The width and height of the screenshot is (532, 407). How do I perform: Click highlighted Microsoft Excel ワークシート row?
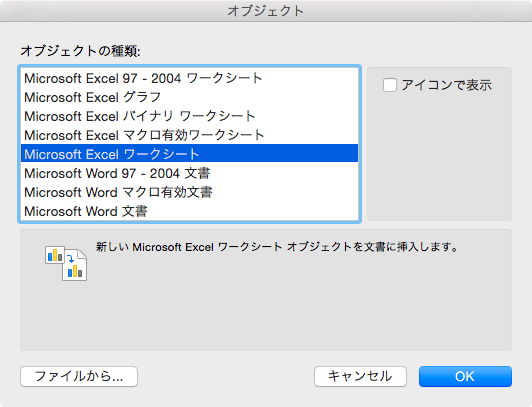(189, 154)
